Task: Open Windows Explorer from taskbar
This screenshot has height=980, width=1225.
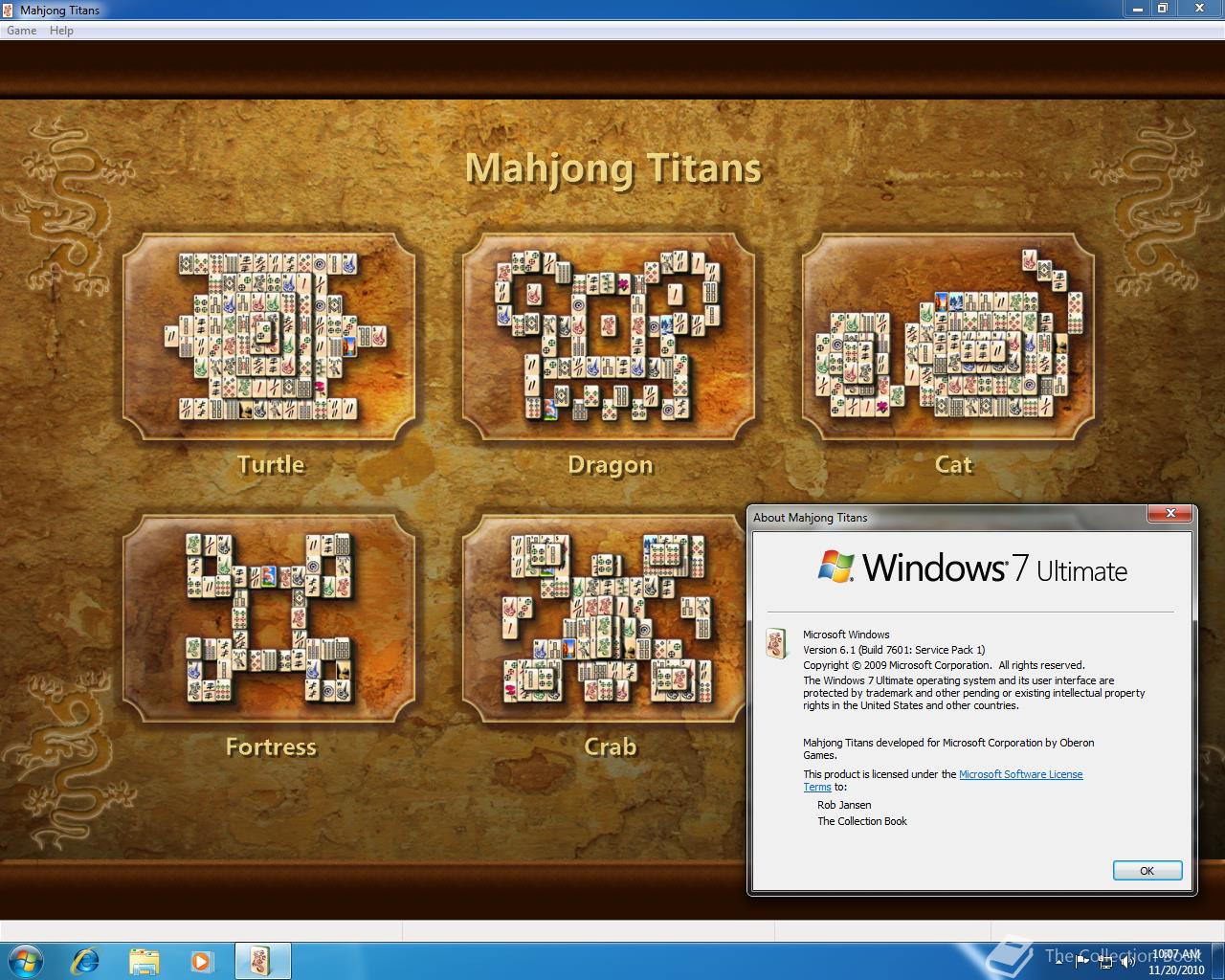Action: [x=144, y=960]
